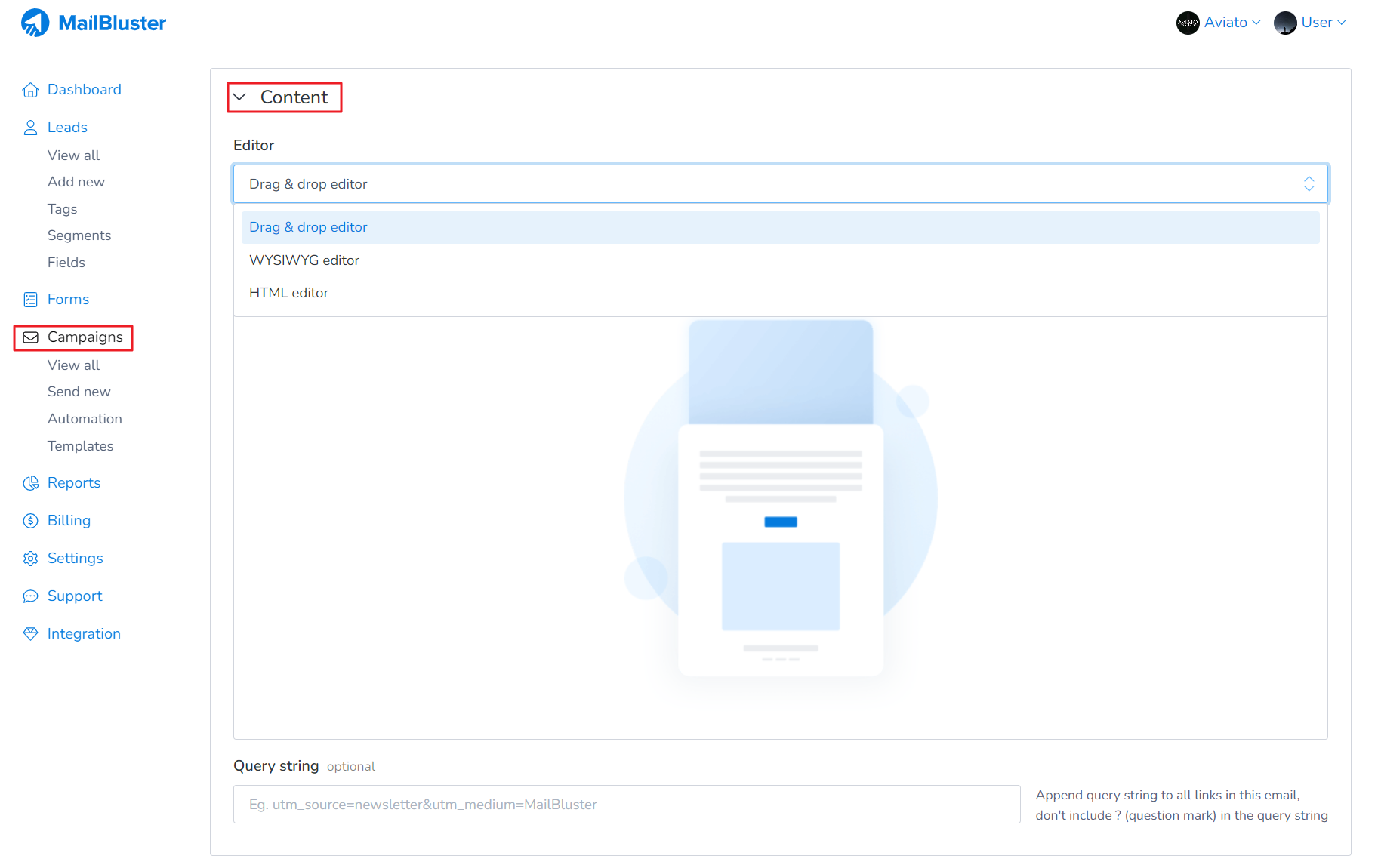Open Send new campaign page
The width and height of the screenshot is (1378, 868).
coord(79,392)
